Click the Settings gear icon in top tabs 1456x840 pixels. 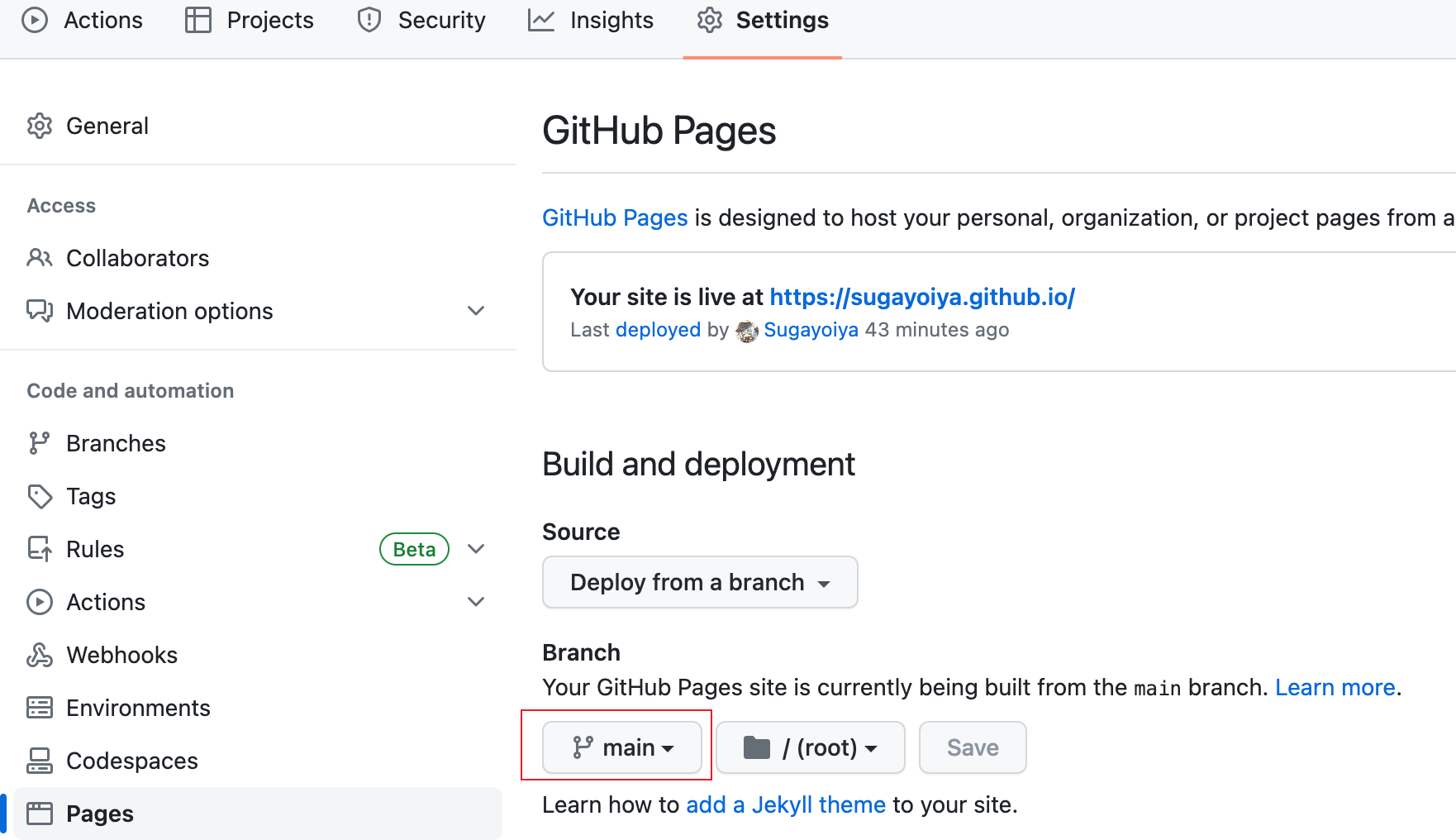710,20
